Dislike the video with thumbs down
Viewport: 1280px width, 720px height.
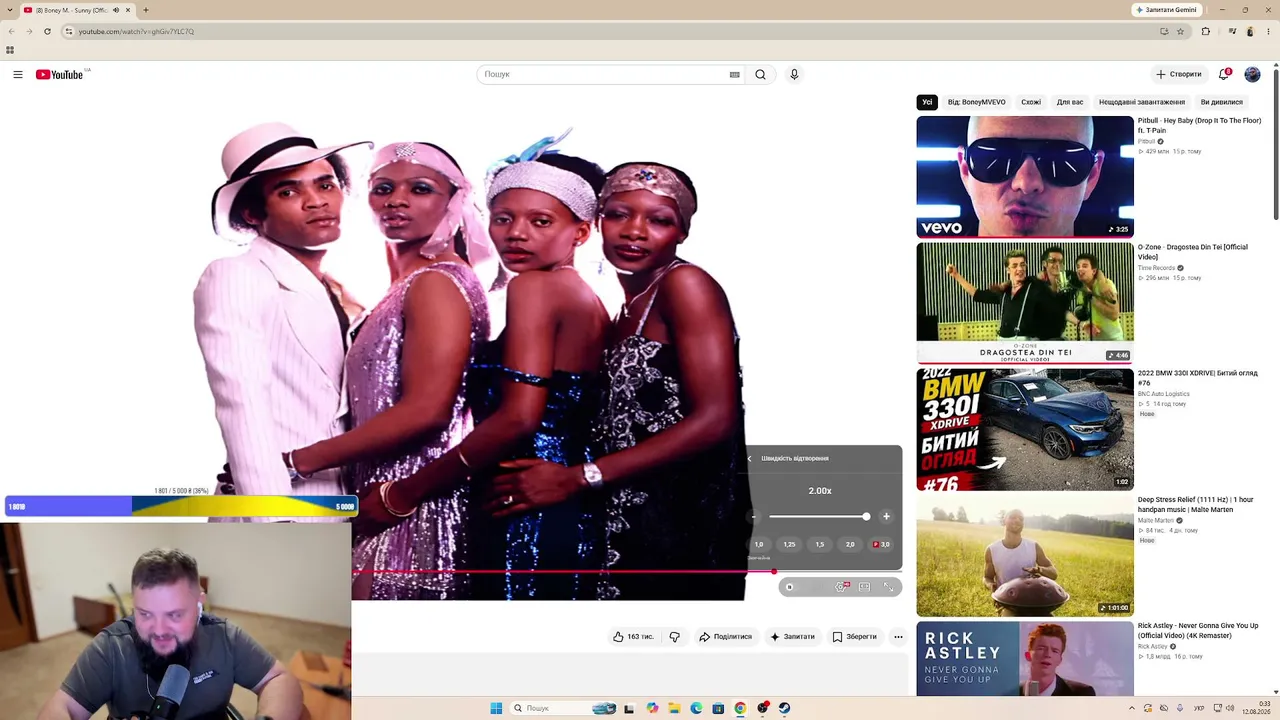675,636
